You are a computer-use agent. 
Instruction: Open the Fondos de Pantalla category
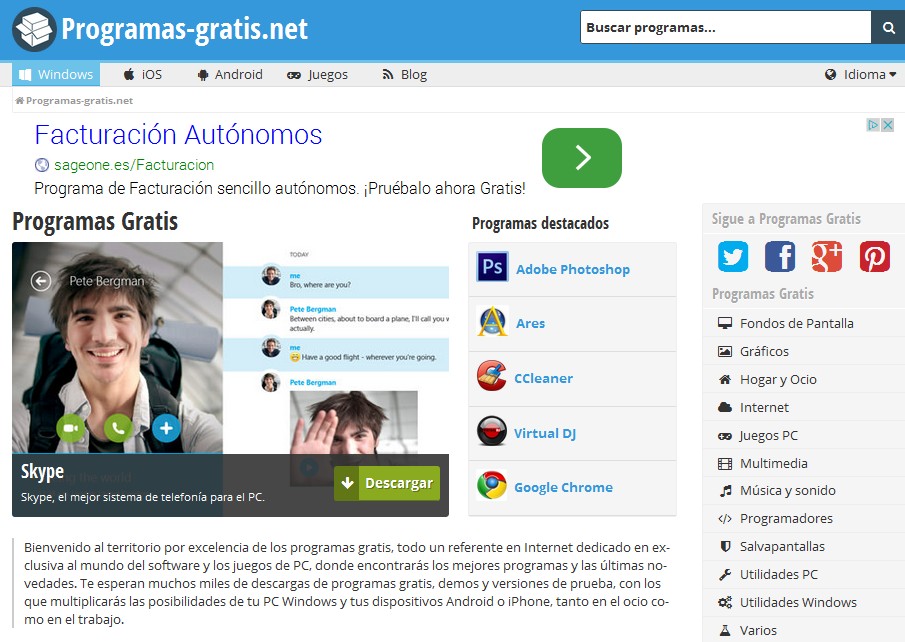pyautogui.click(x=796, y=323)
